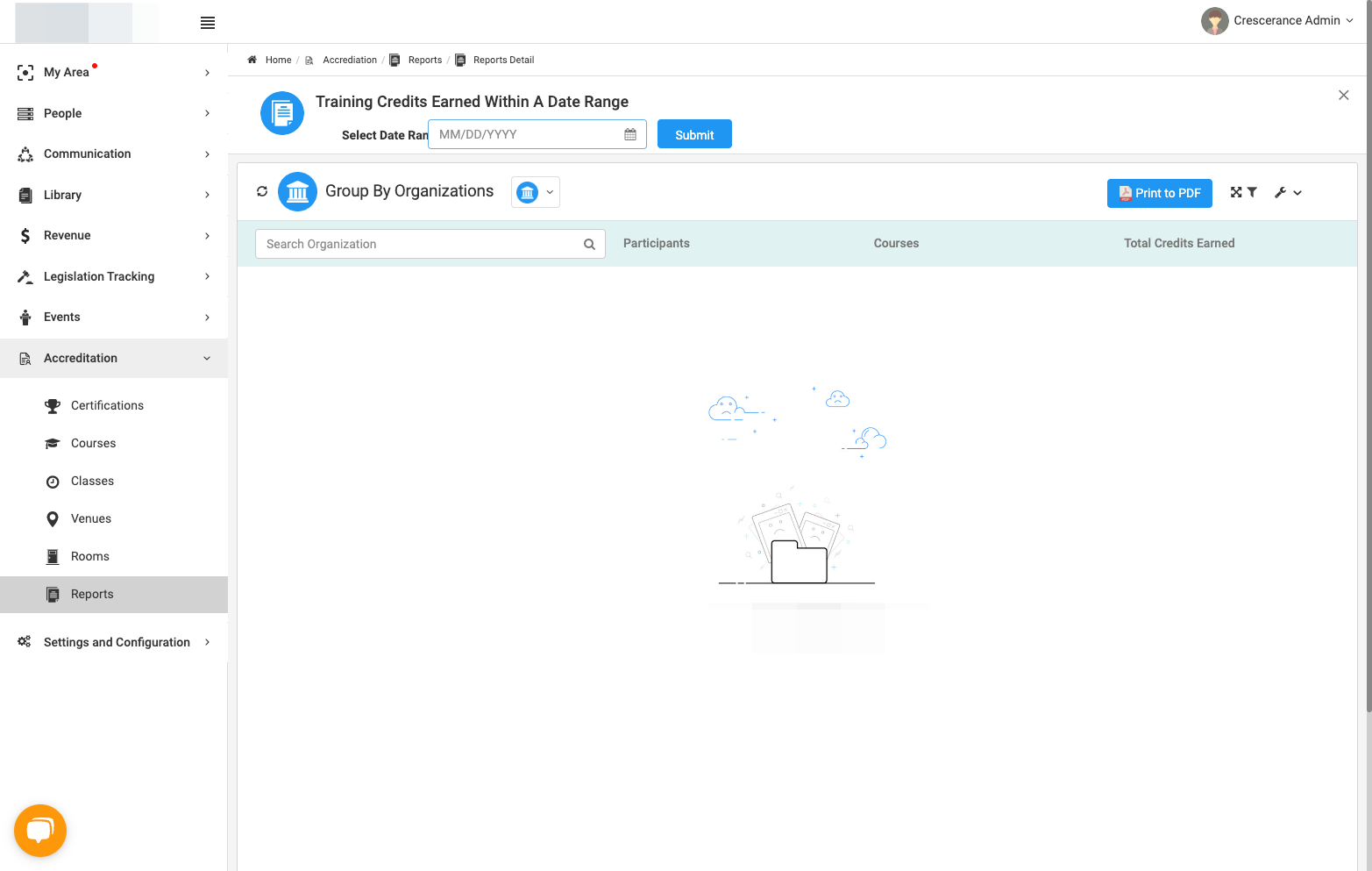
Task: Open Courses in the sidebar
Action: 114,443
